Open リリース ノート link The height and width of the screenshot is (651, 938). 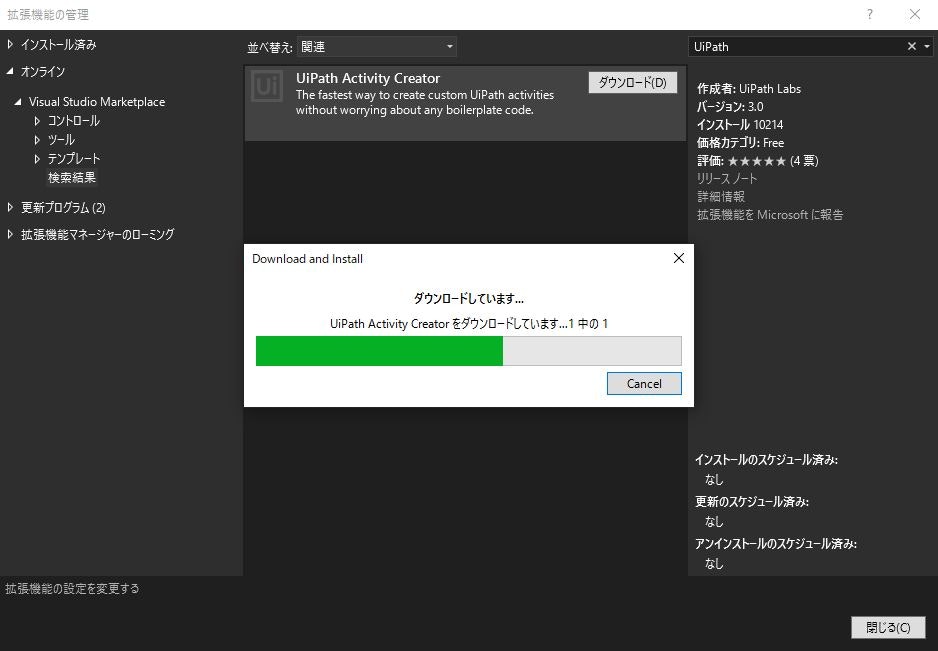tap(727, 178)
